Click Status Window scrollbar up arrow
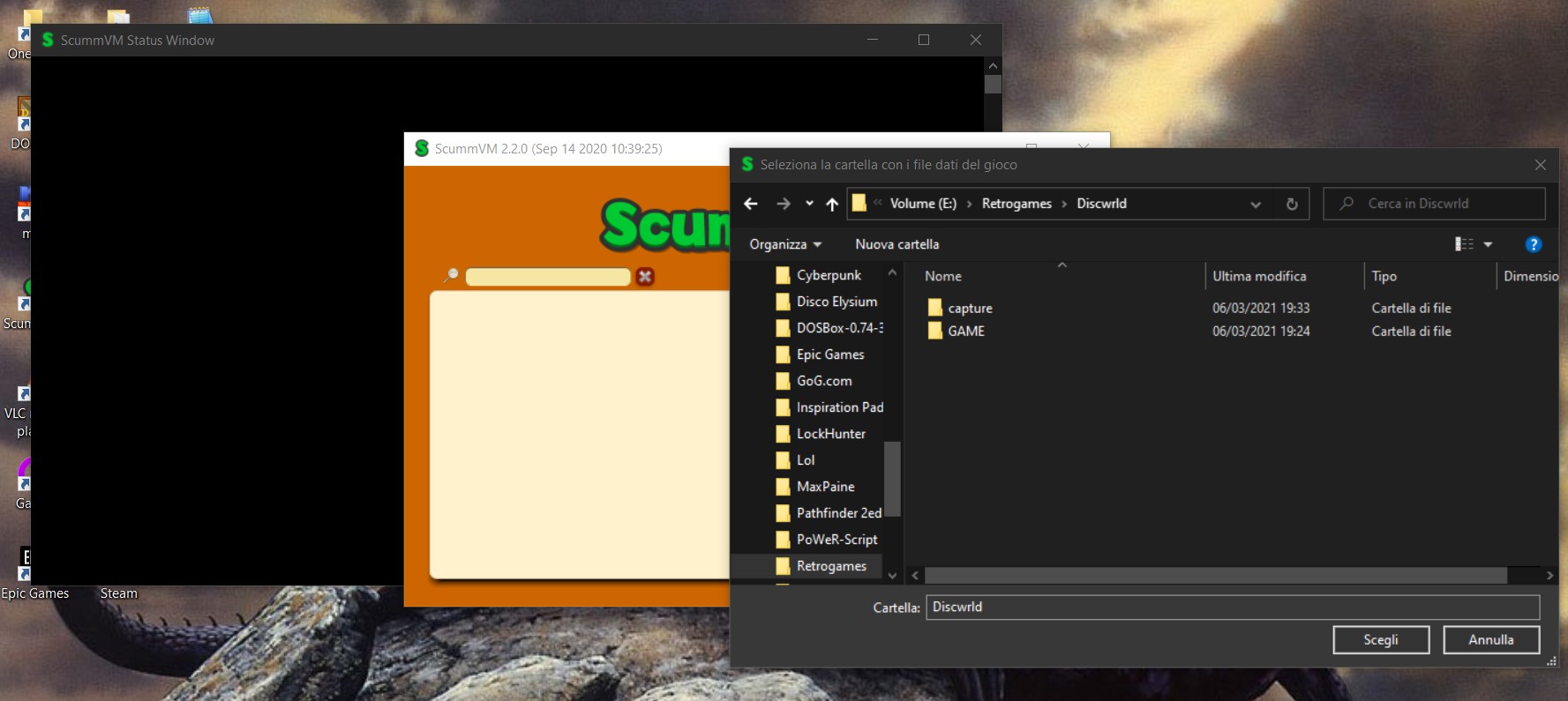 pyautogui.click(x=993, y=65)
